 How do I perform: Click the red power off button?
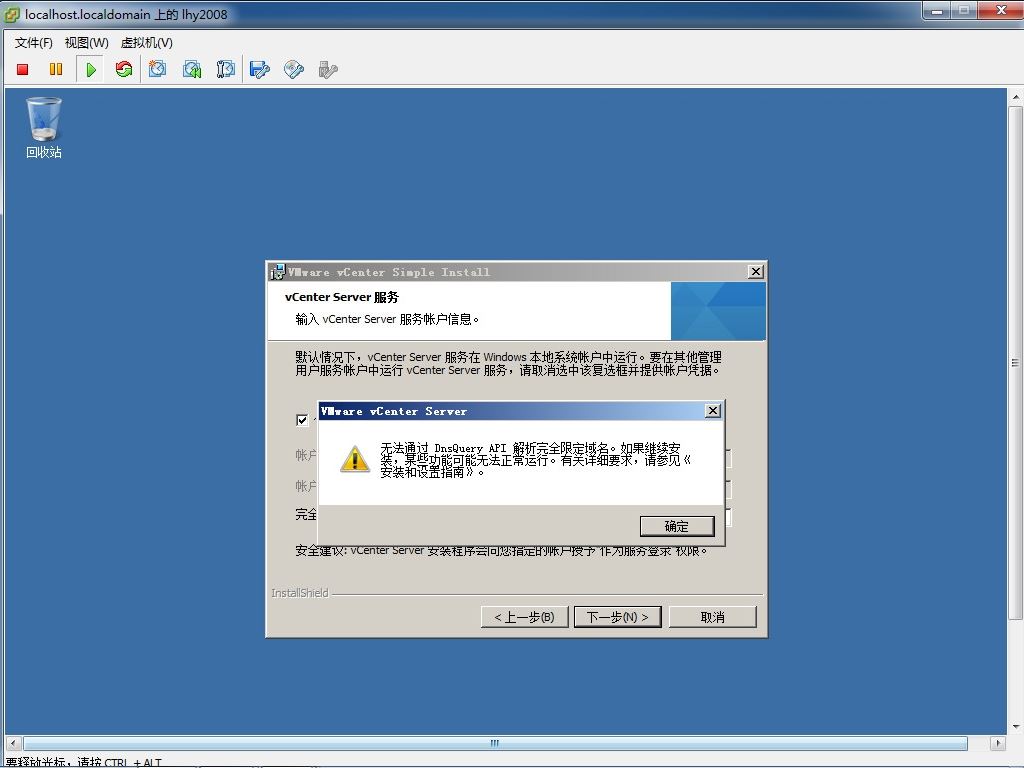[23, 69]
